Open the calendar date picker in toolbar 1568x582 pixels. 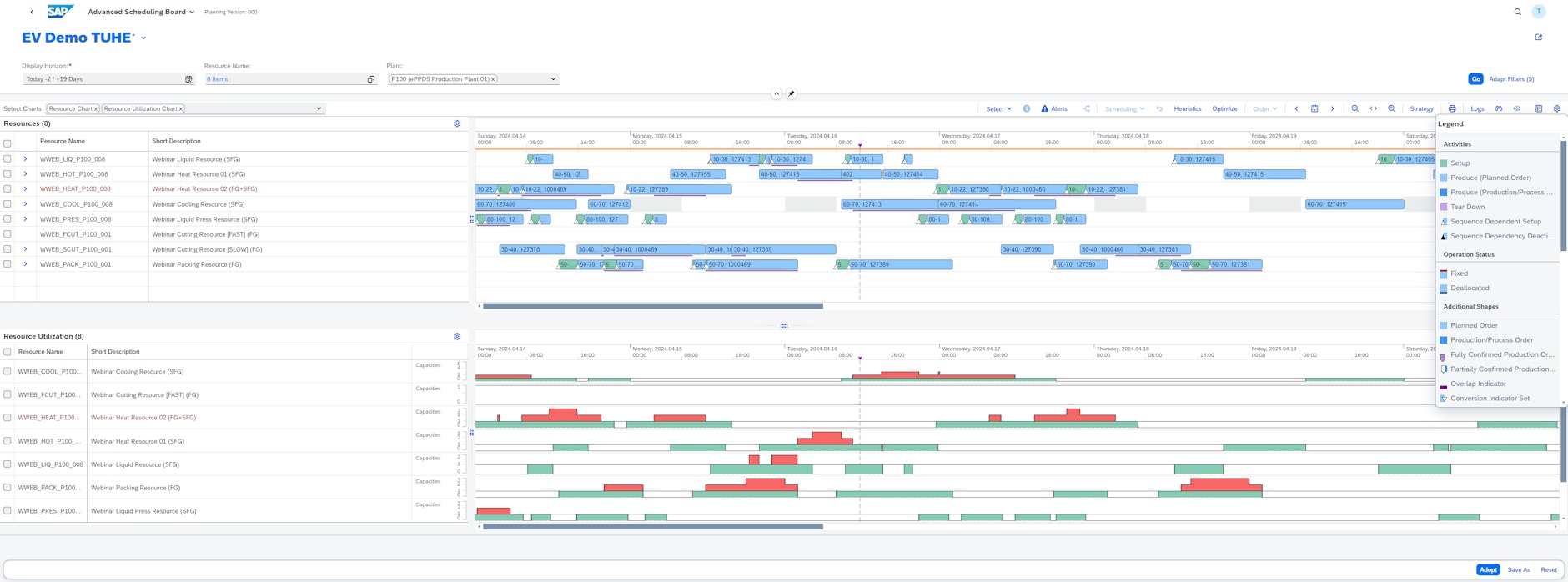pos(1314,108)
